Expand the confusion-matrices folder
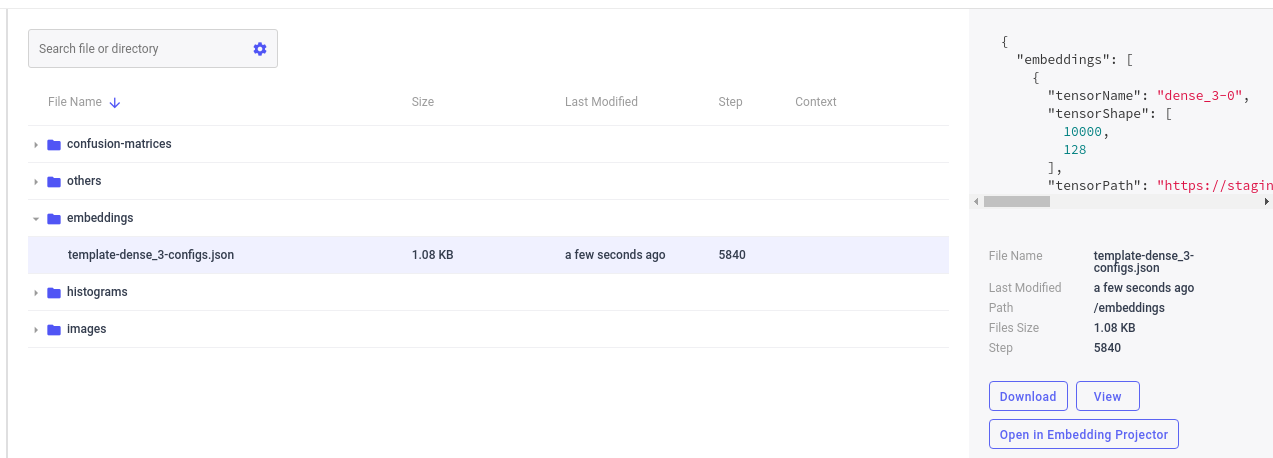 tap(36, 145)
